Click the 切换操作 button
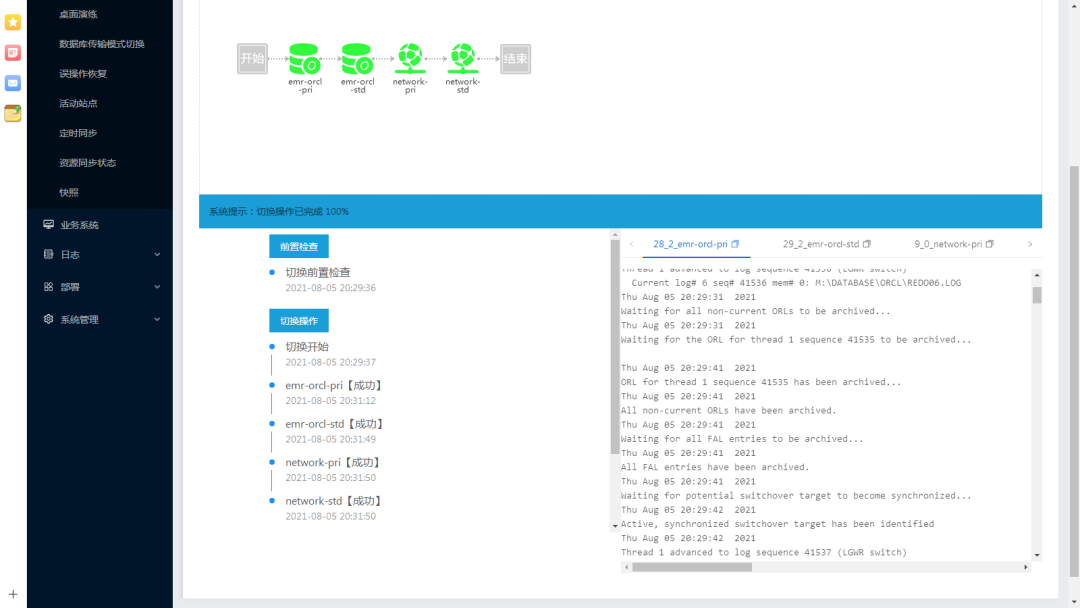This screenshot has height=608, width=1080. [x=298, y=321]
